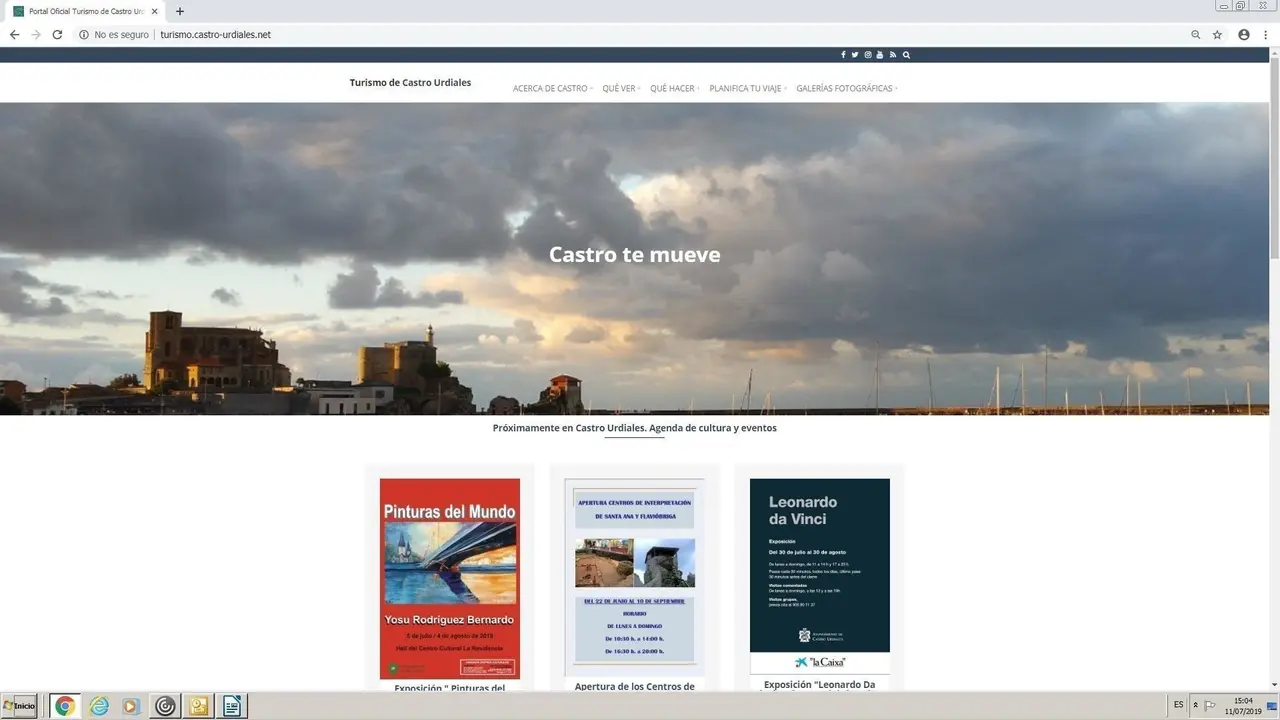Open the Twitter icon in the header
This screenshot has width=1280, height=720.
[855, 55]
